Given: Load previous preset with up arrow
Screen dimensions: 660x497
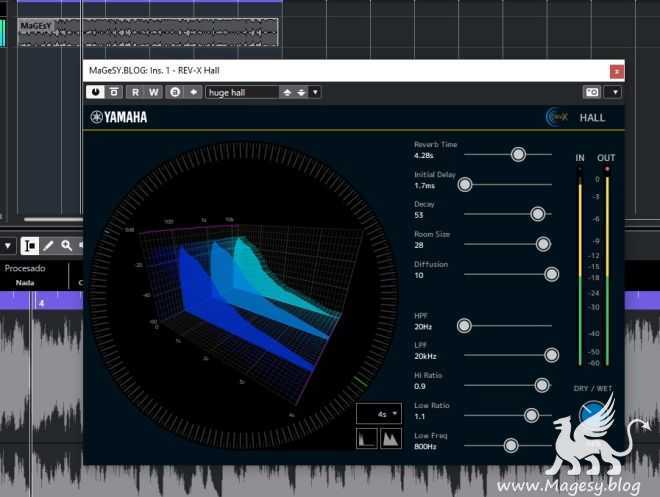Looking at the screenshot, I should coord(287,92).
